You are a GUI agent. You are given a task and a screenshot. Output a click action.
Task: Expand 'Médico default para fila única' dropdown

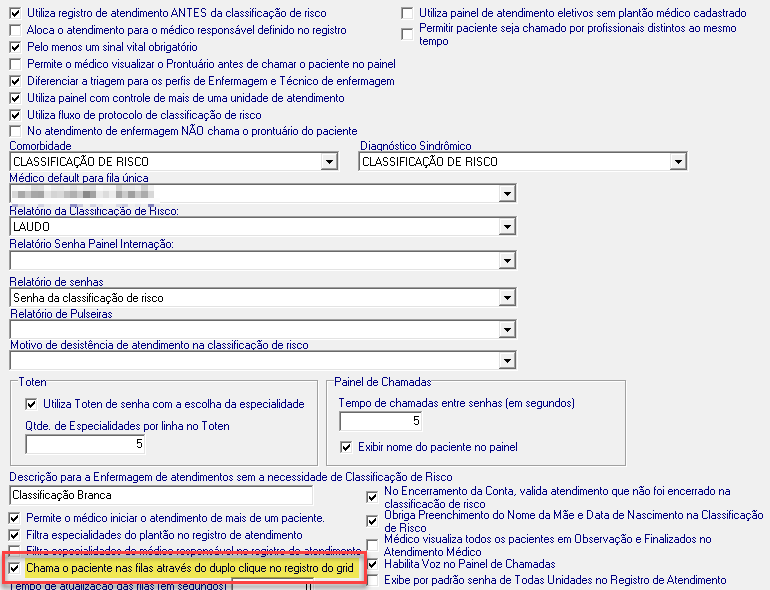click(x=507, y=194)
